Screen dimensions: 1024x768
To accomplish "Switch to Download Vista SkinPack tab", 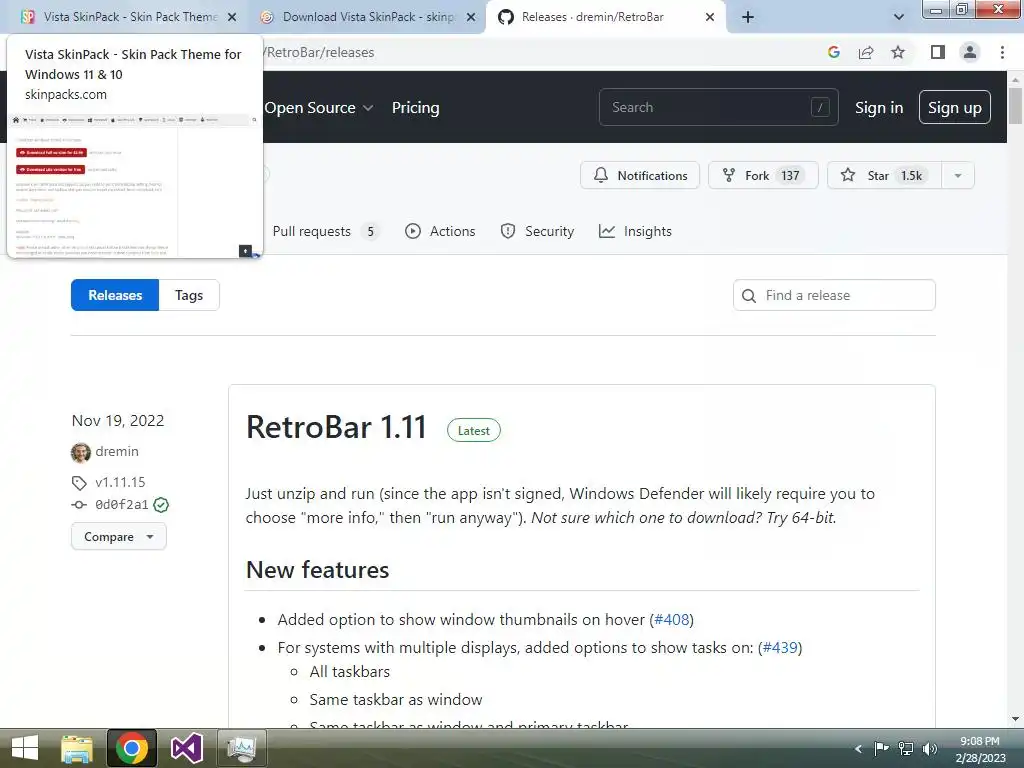I will pos(366,17).
